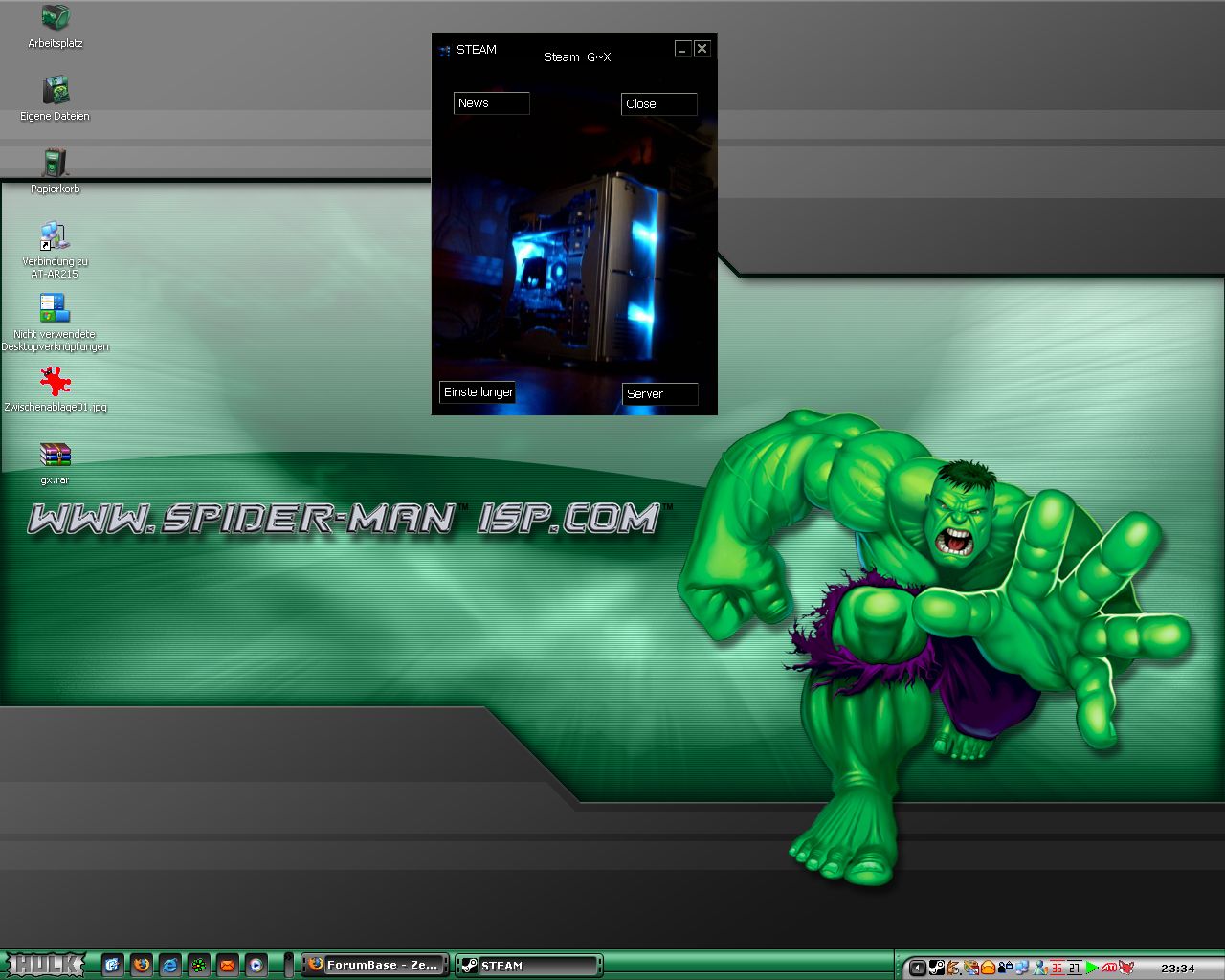The width and height of the screenshot is (1225, 980).
Task: Click the network computers tray icon
Action: pos(1021,968)
